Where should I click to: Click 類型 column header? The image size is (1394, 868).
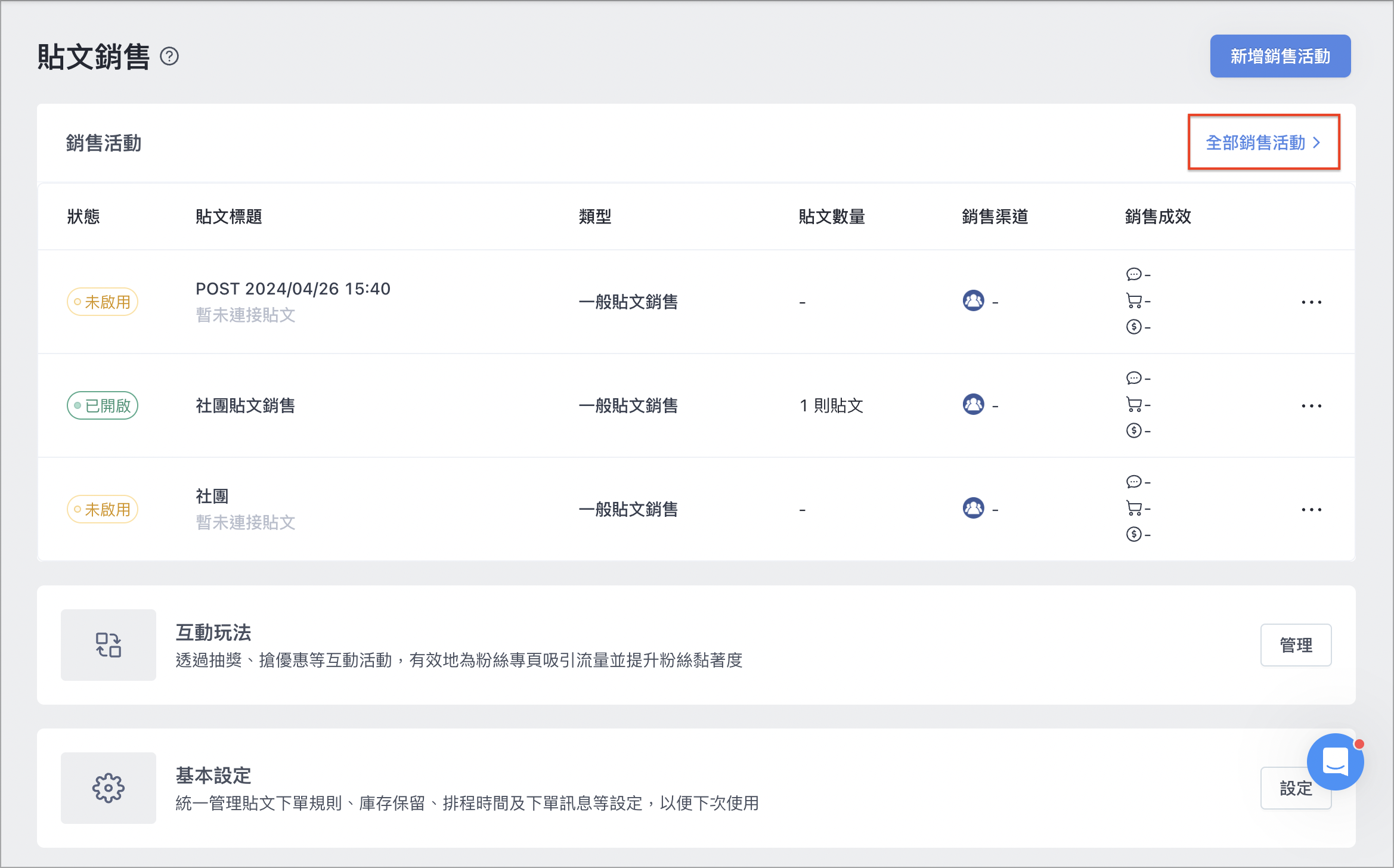pos(595,216)
